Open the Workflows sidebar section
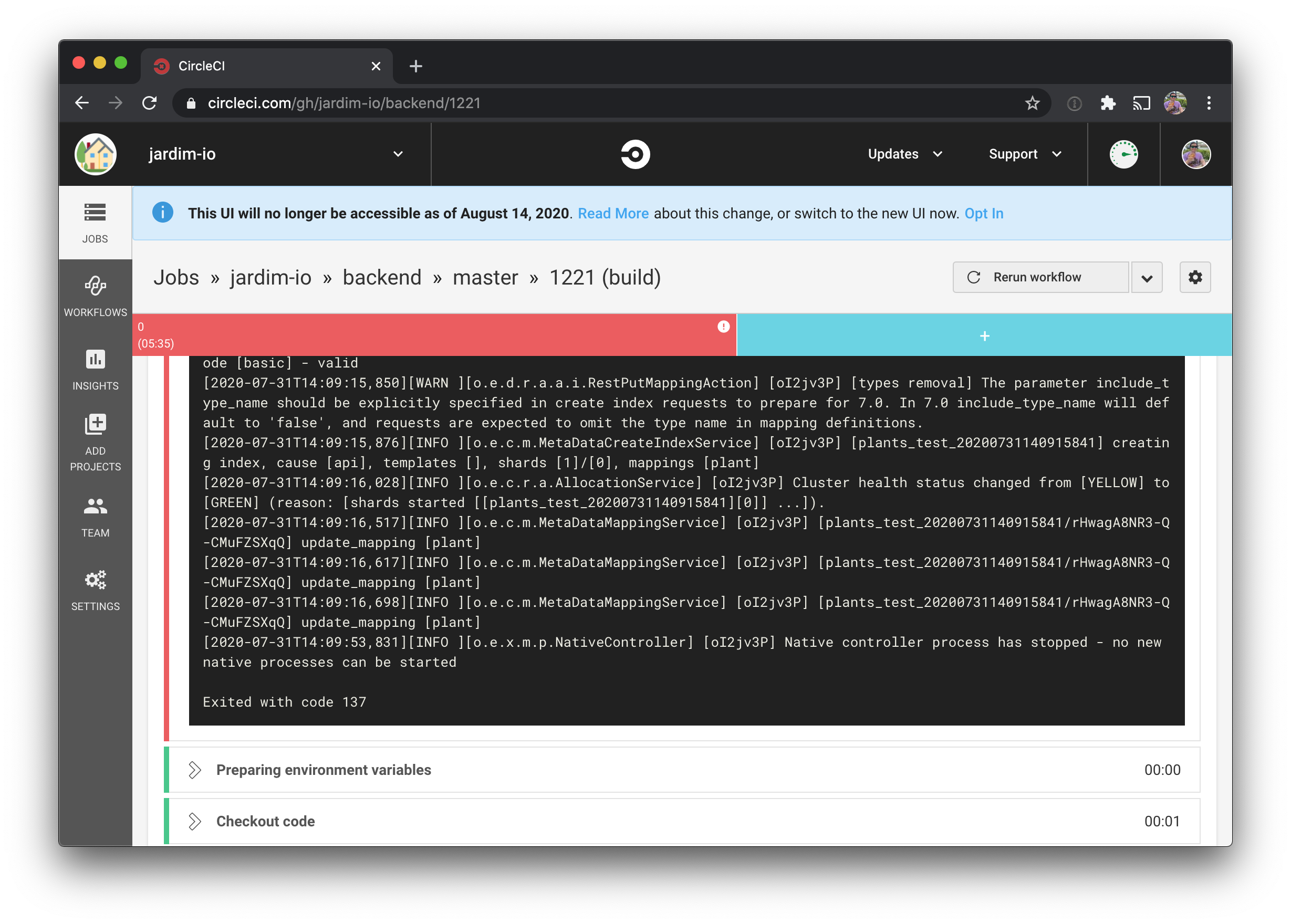 95,296
